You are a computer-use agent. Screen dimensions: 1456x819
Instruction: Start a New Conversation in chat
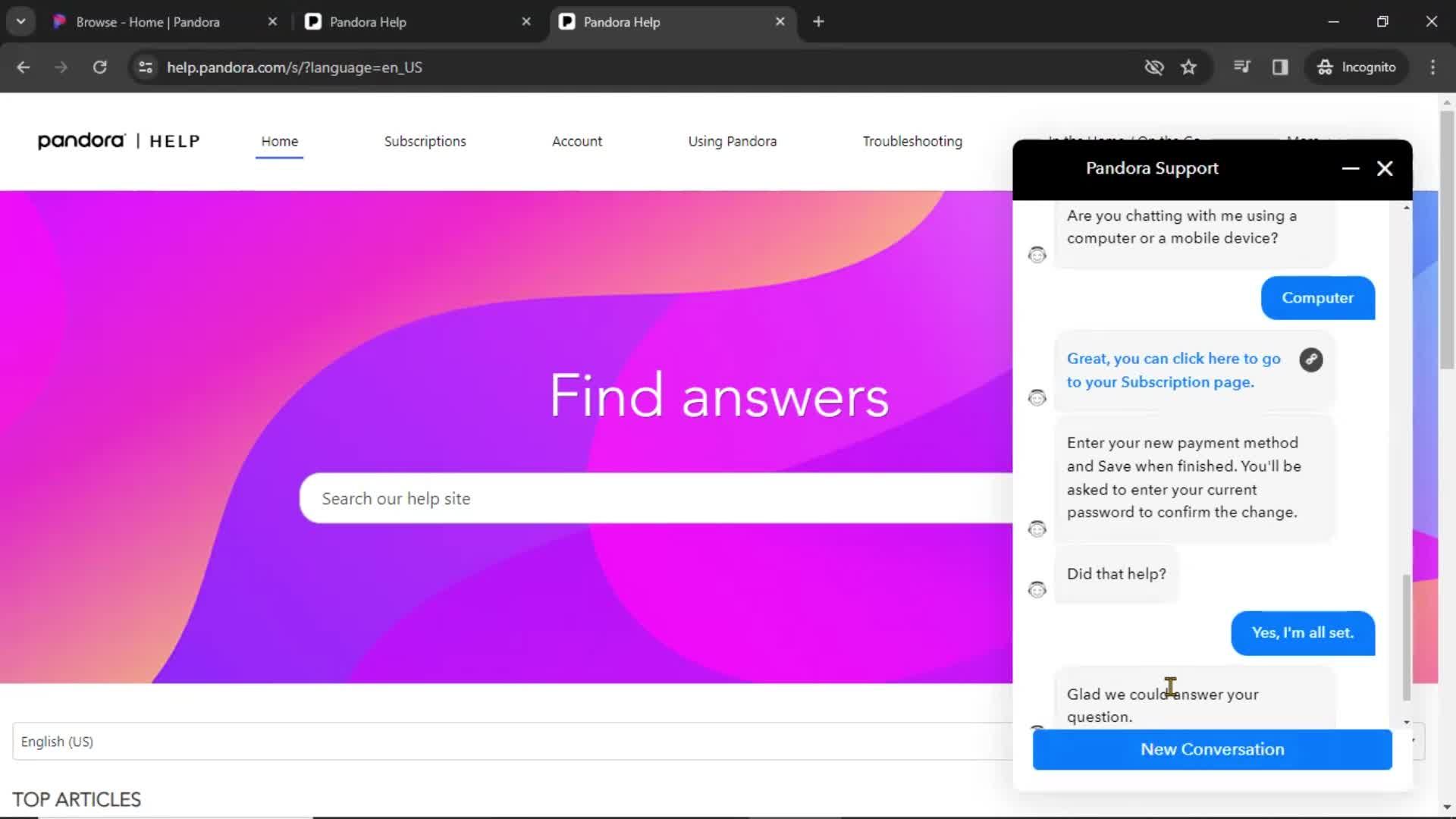click(x=1212, y=749)
